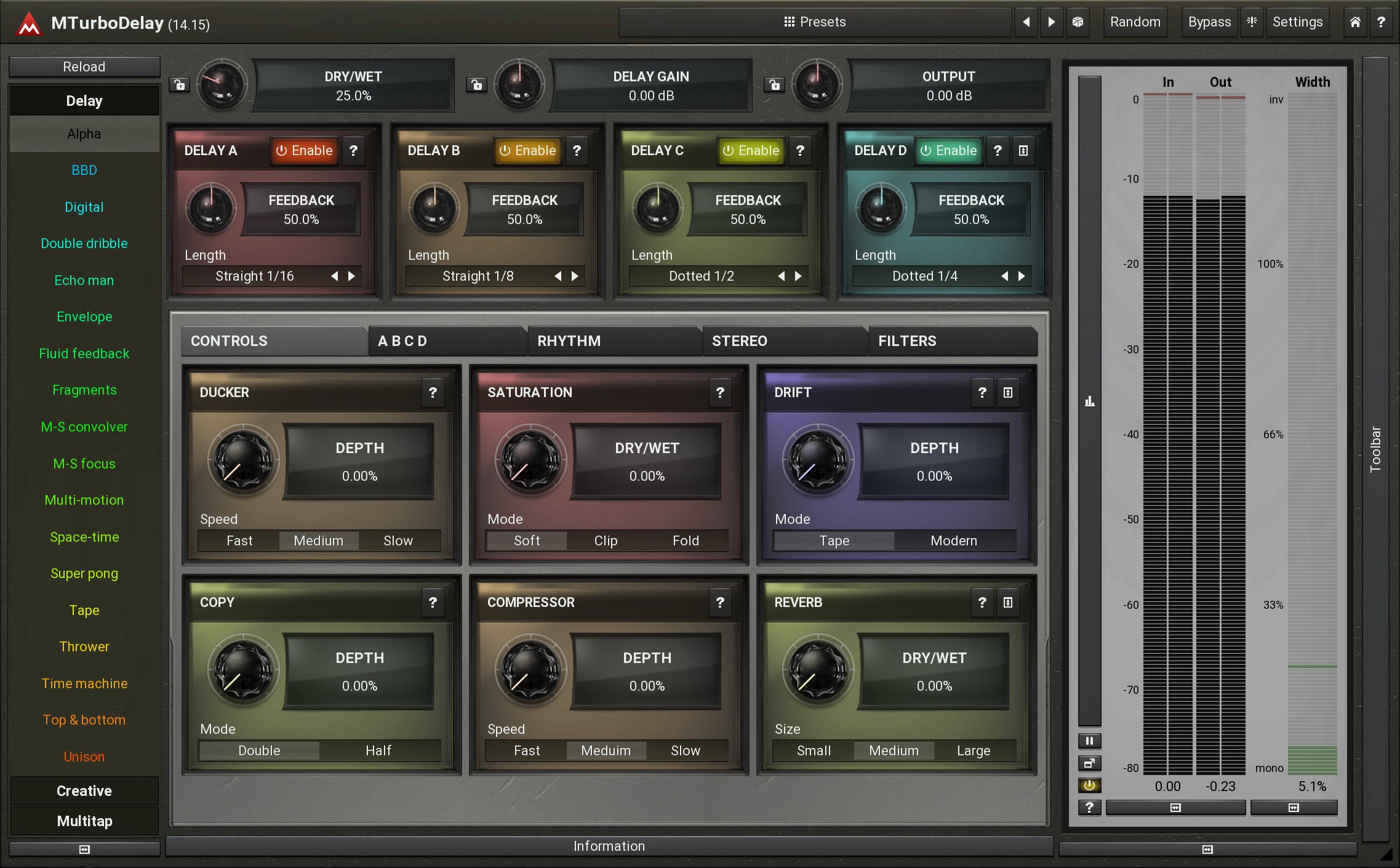1400x868 pixels.
Task: Click the random preset dice icon
Action: (1078, 22)
